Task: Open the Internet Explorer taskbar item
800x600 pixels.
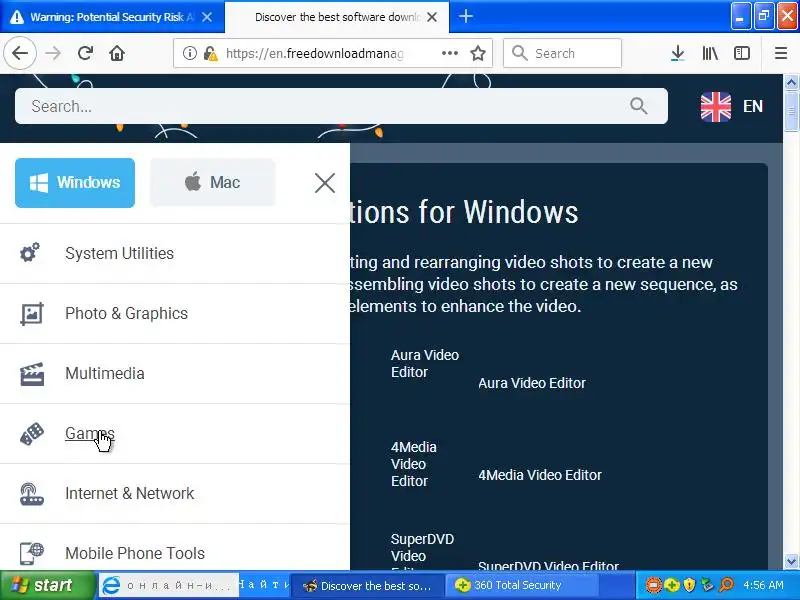Action: tap(168, 585)
